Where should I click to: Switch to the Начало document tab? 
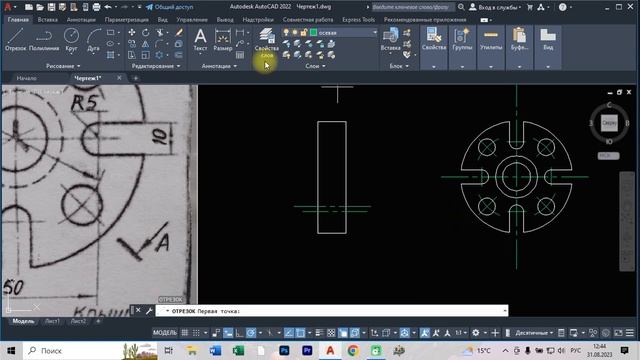point(27,78)
